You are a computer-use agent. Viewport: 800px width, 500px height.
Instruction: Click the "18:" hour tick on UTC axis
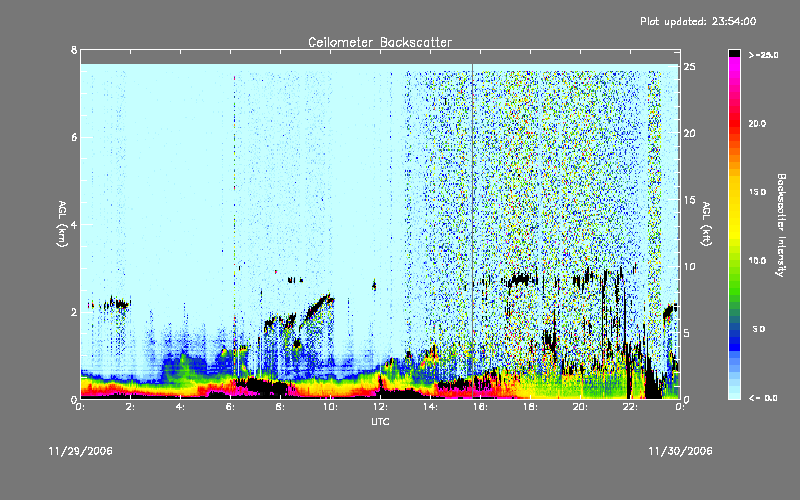(530, 407)
